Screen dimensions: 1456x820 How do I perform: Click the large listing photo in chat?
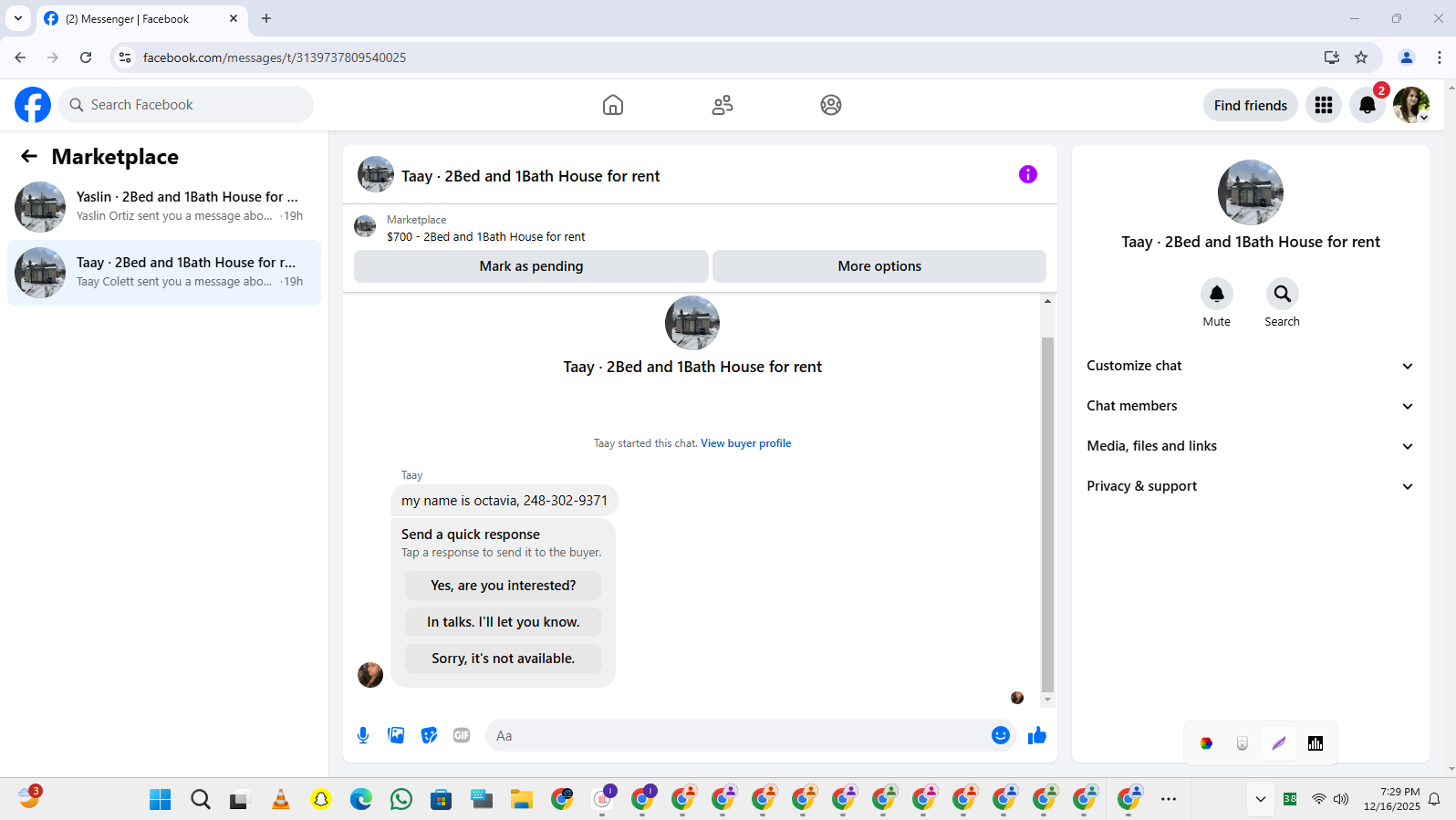(x=692, y=323)
